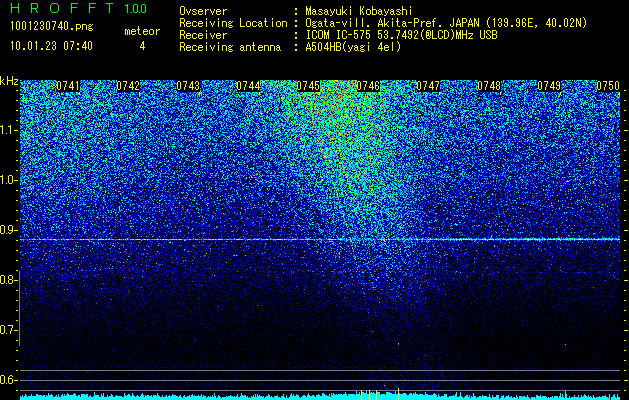Image resolution: width=629 pixels, height=400 pixels.
Task: Click the 0741 time marker
Action: (x=68, y=86)
